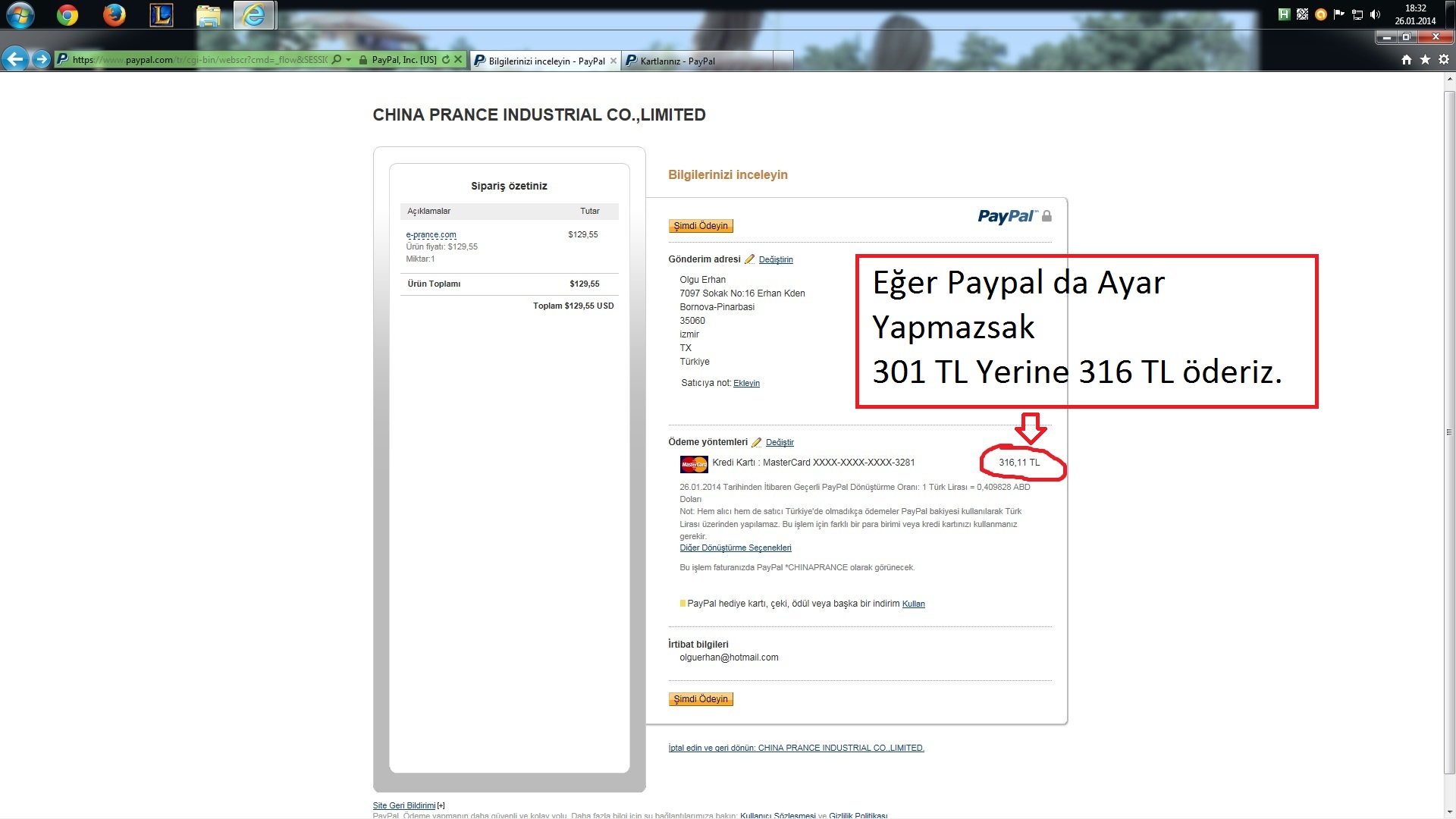Click Değiştirin link next to Gönderim adresi
The image size is (1456, 819).
tap(775, 259)
